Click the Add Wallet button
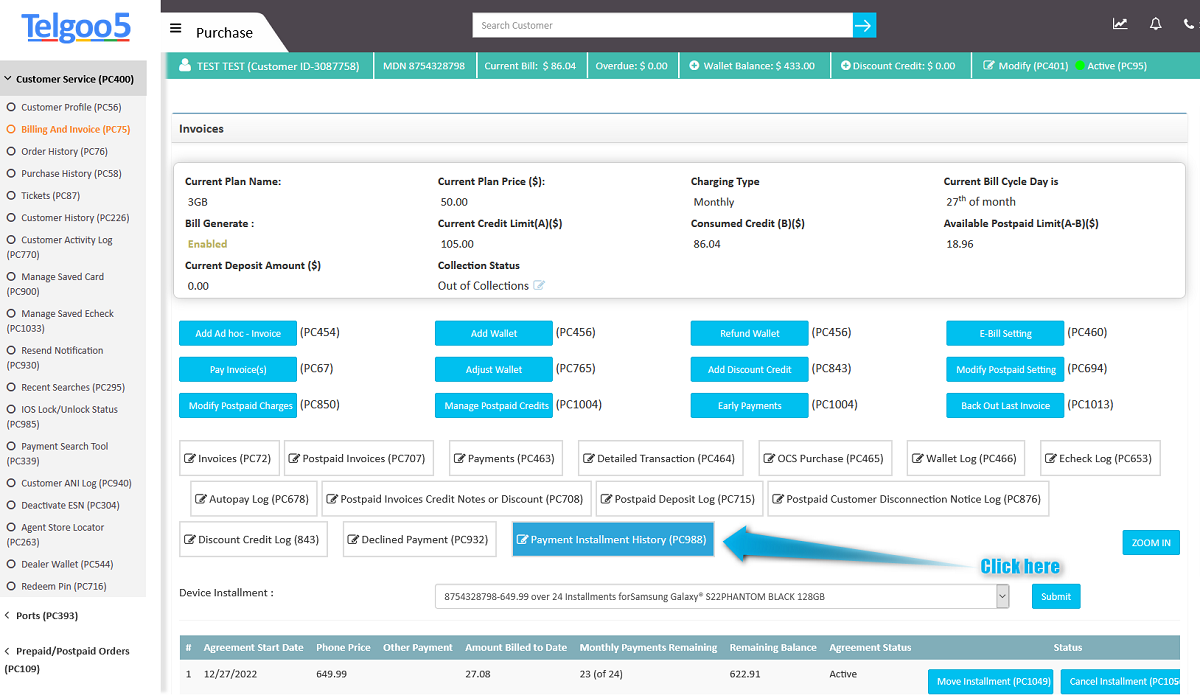1200x698 pixels. coord(494,333)
